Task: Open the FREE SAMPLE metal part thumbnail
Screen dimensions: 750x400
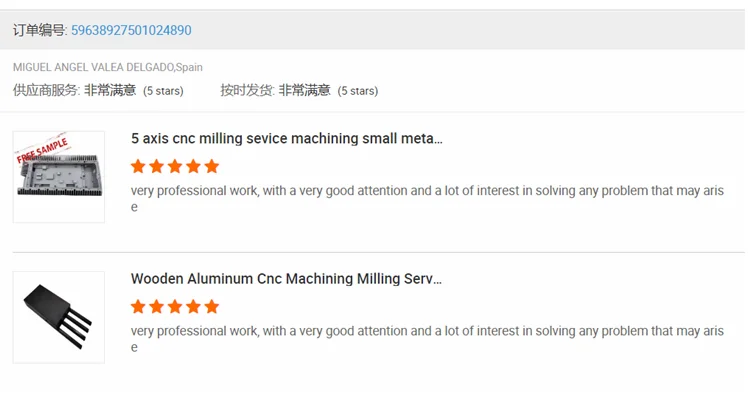Action: coord(59,177)
